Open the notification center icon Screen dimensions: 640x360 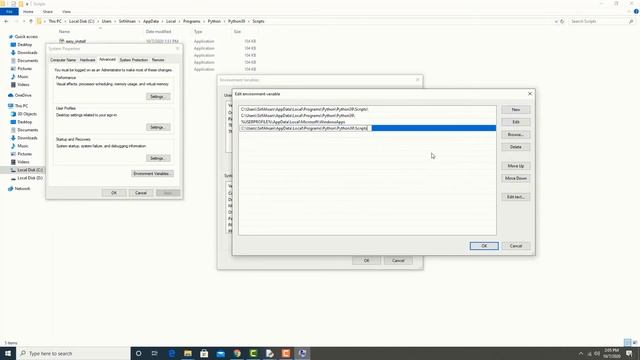pos(629,353)
